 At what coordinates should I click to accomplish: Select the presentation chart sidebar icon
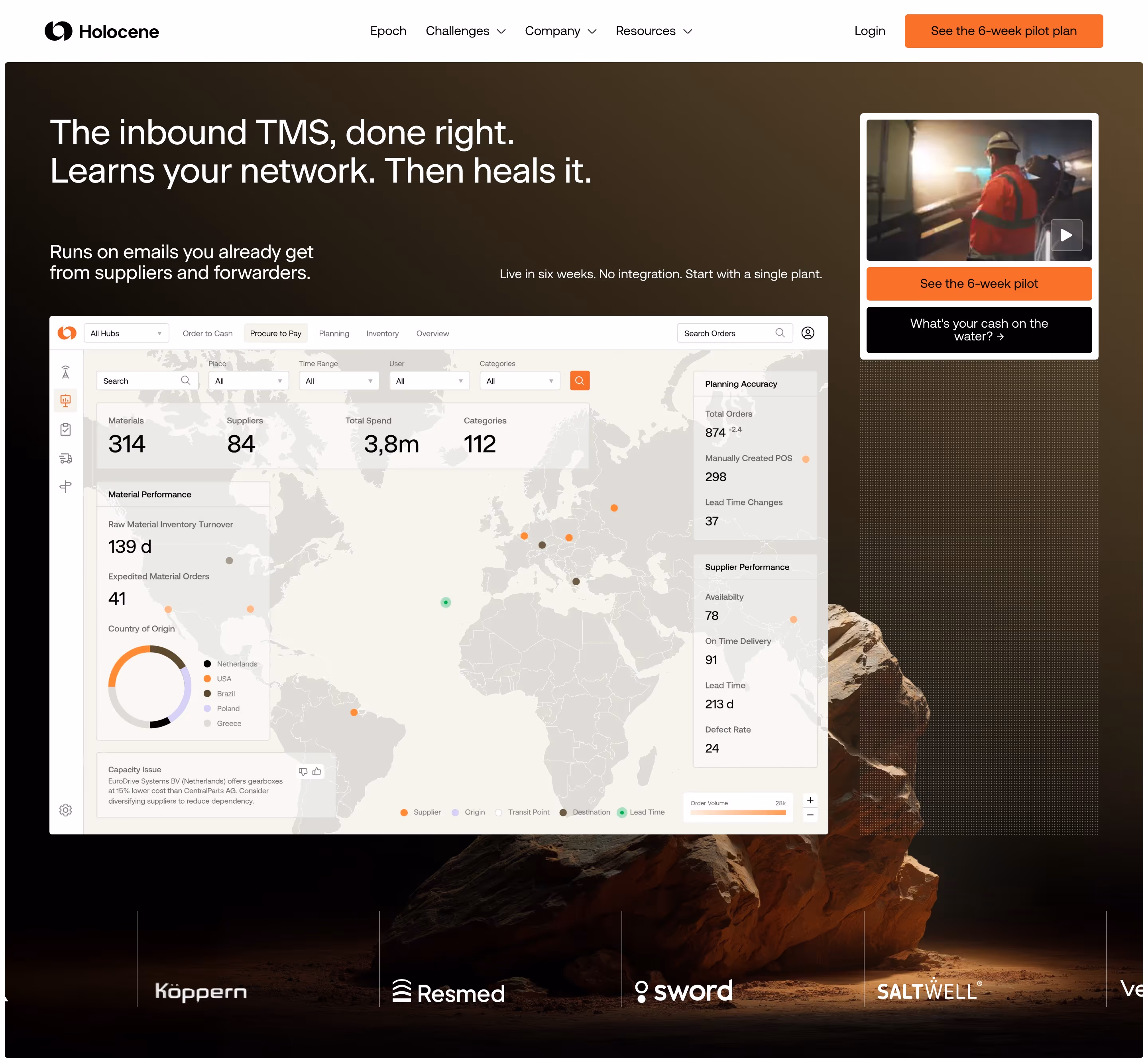(x=66, y=400)
